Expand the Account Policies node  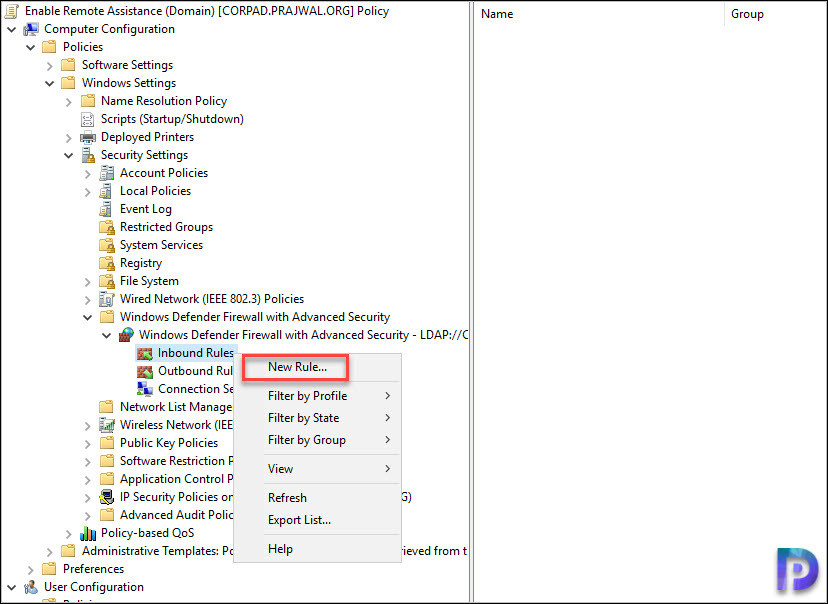tap(88, 174)
